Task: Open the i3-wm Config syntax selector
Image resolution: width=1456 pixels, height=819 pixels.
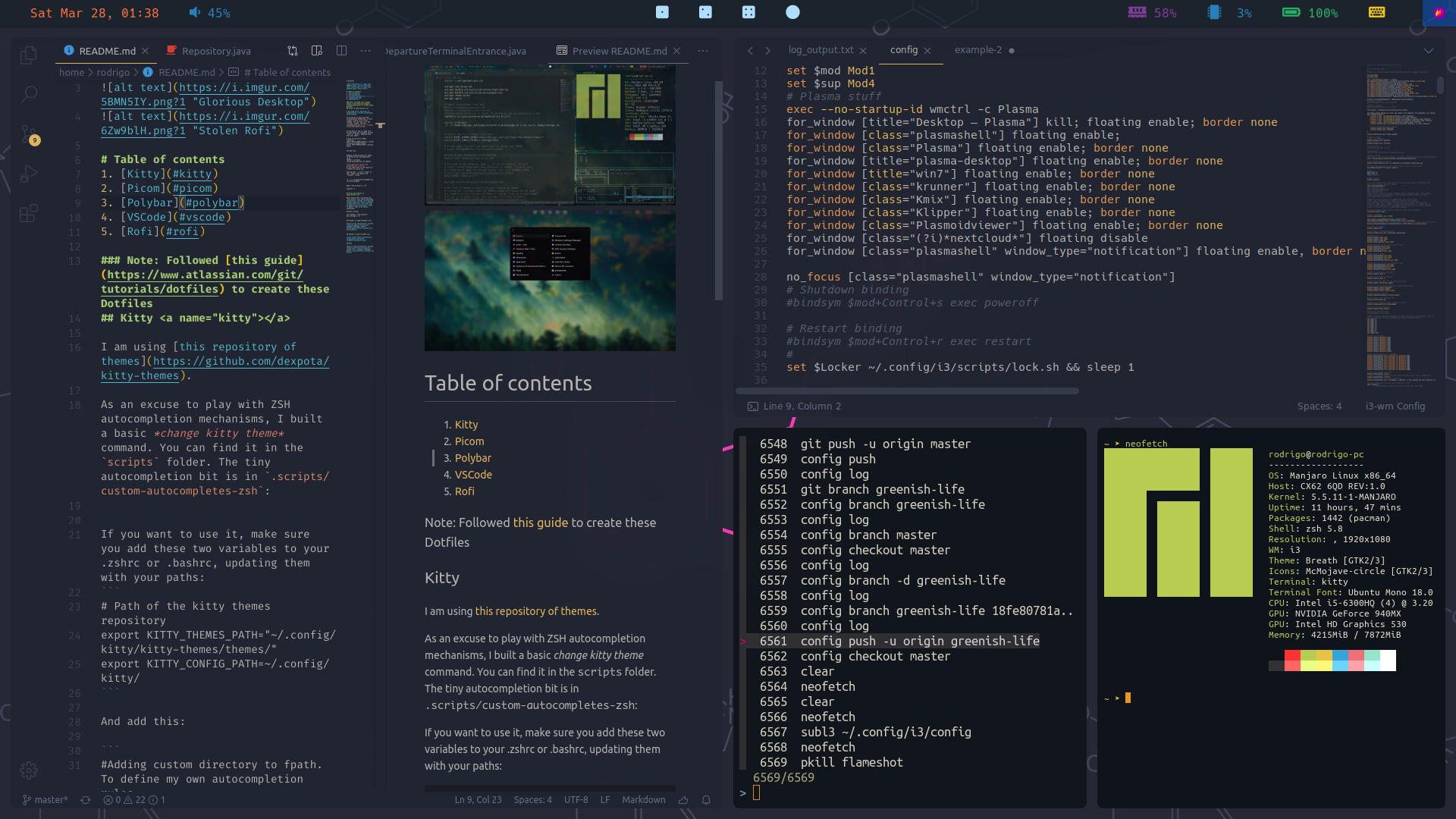Action: click(1395, 406)
